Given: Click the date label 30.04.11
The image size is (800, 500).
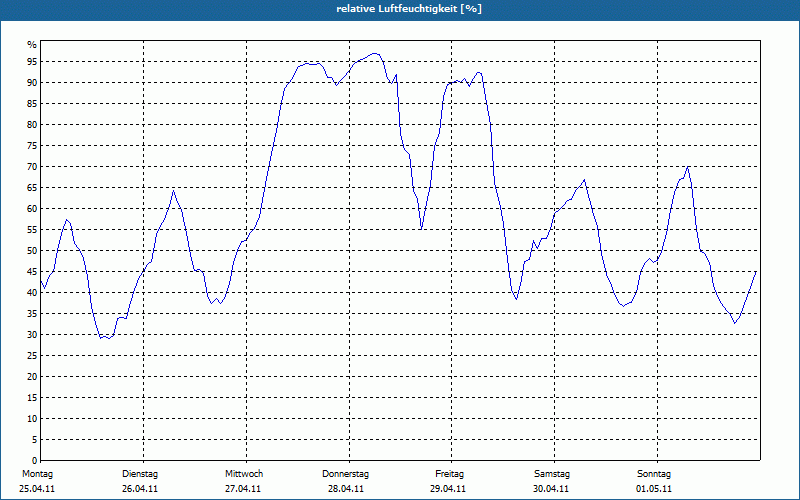Looking at the screenshot, I should (551, 489).
